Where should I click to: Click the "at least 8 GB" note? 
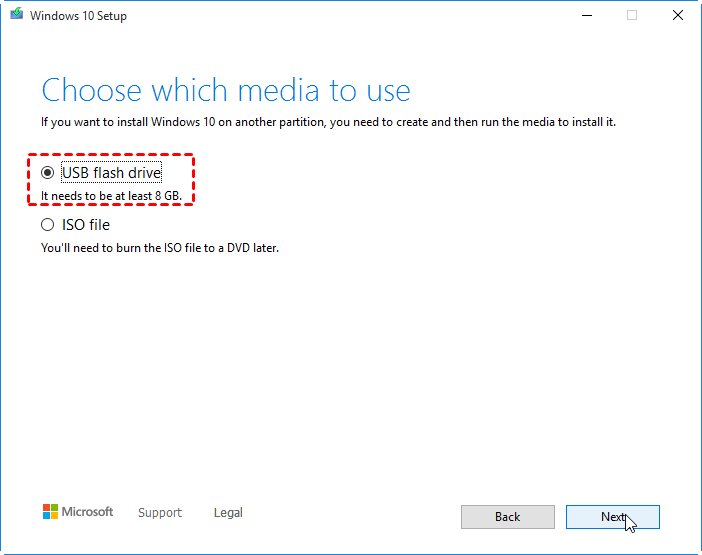(111, 196)
